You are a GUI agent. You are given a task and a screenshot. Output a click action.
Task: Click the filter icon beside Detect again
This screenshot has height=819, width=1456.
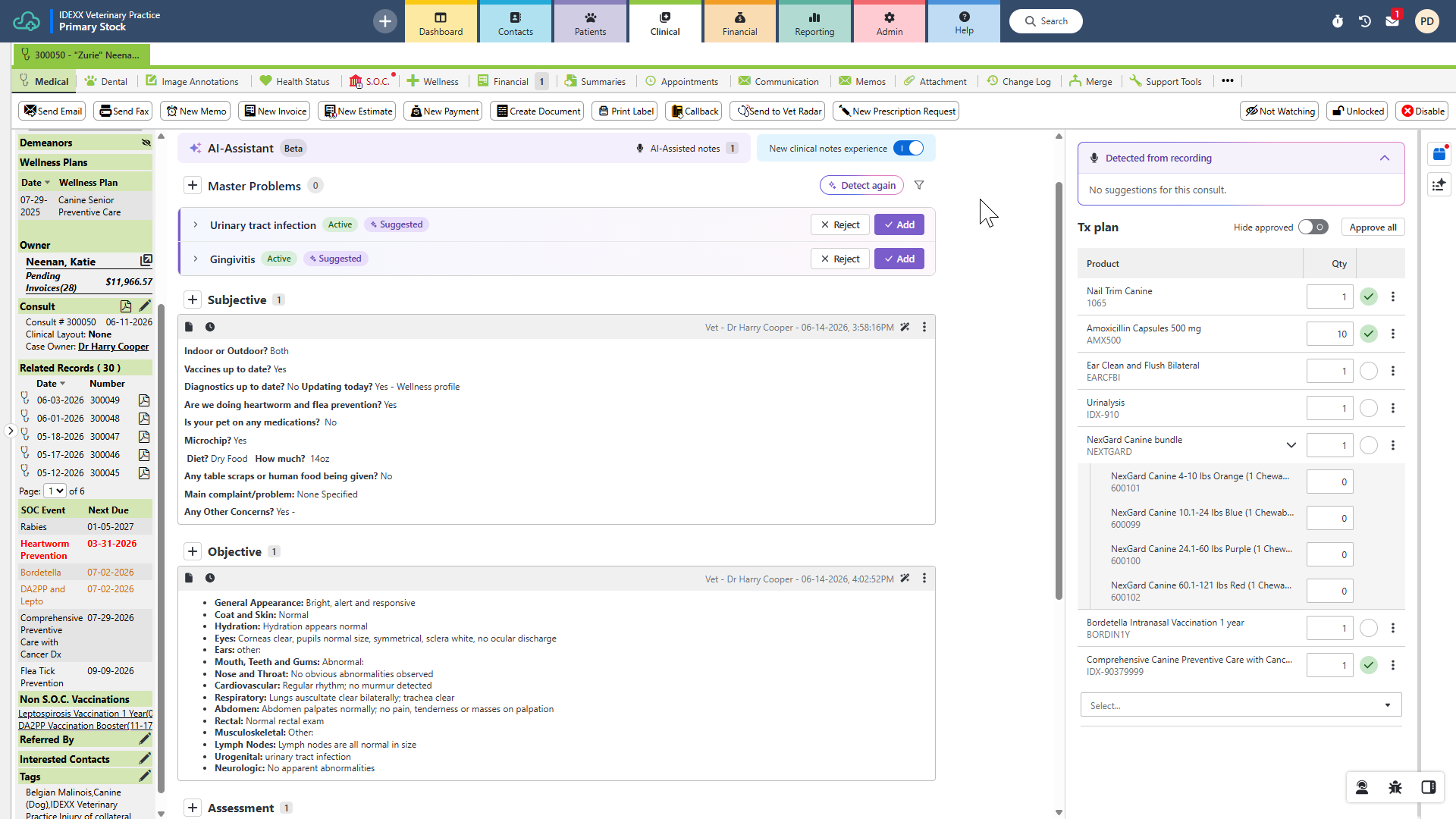[919, 185]
